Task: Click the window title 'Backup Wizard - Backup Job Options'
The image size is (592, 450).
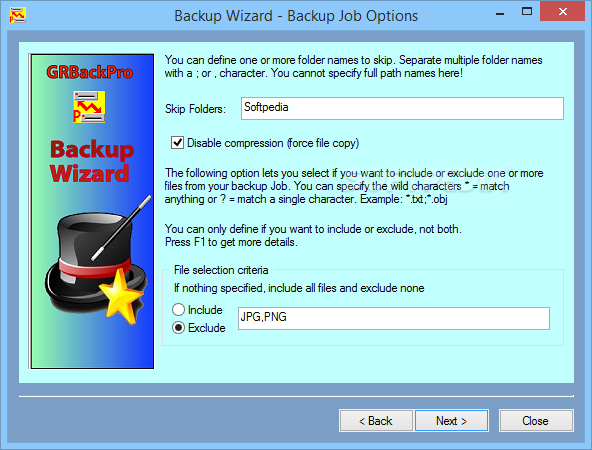Action: tap(296, 16)
